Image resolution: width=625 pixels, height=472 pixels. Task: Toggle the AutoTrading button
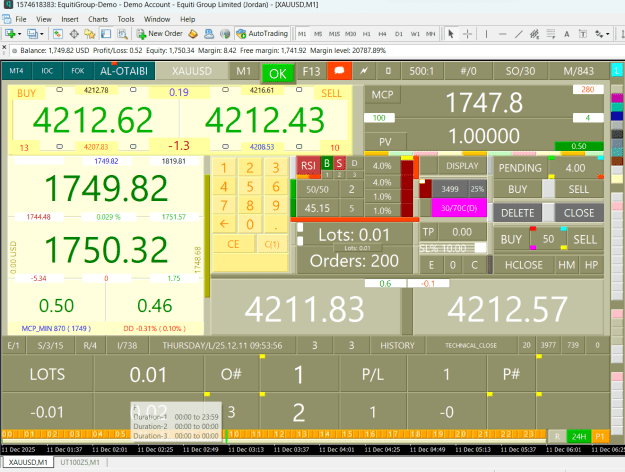pos(262,34)
